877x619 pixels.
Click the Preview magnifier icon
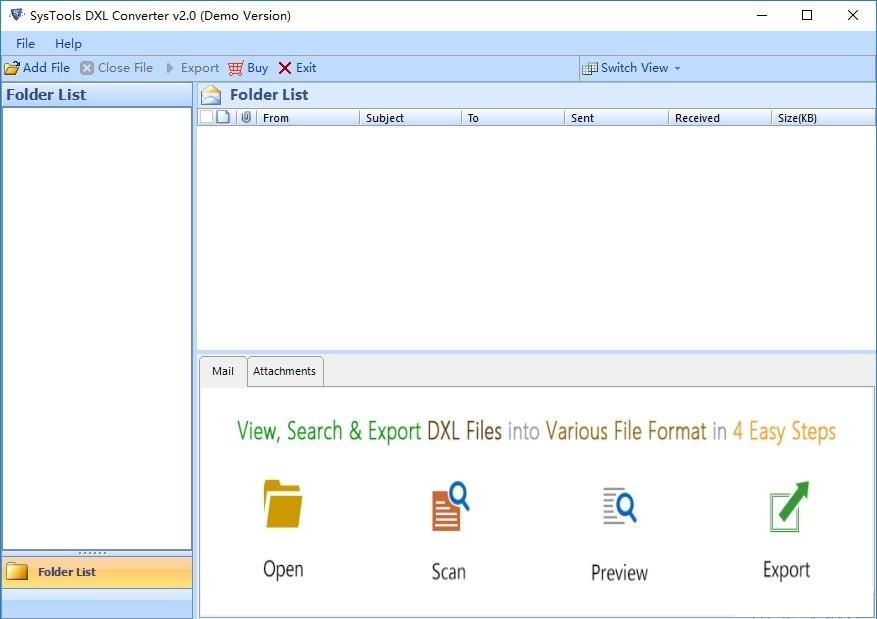pyautogui.click(x=619, y=507)
